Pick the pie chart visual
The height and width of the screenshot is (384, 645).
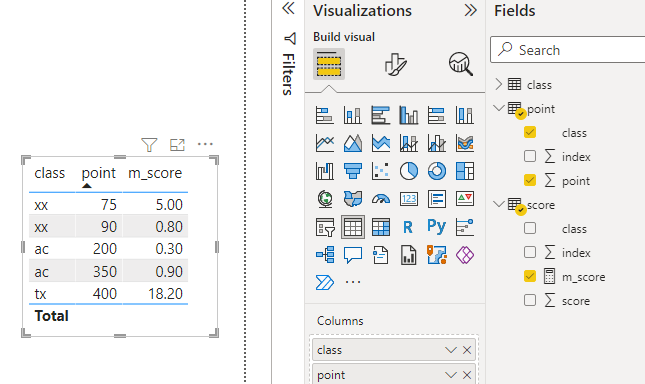click(408, 171)
